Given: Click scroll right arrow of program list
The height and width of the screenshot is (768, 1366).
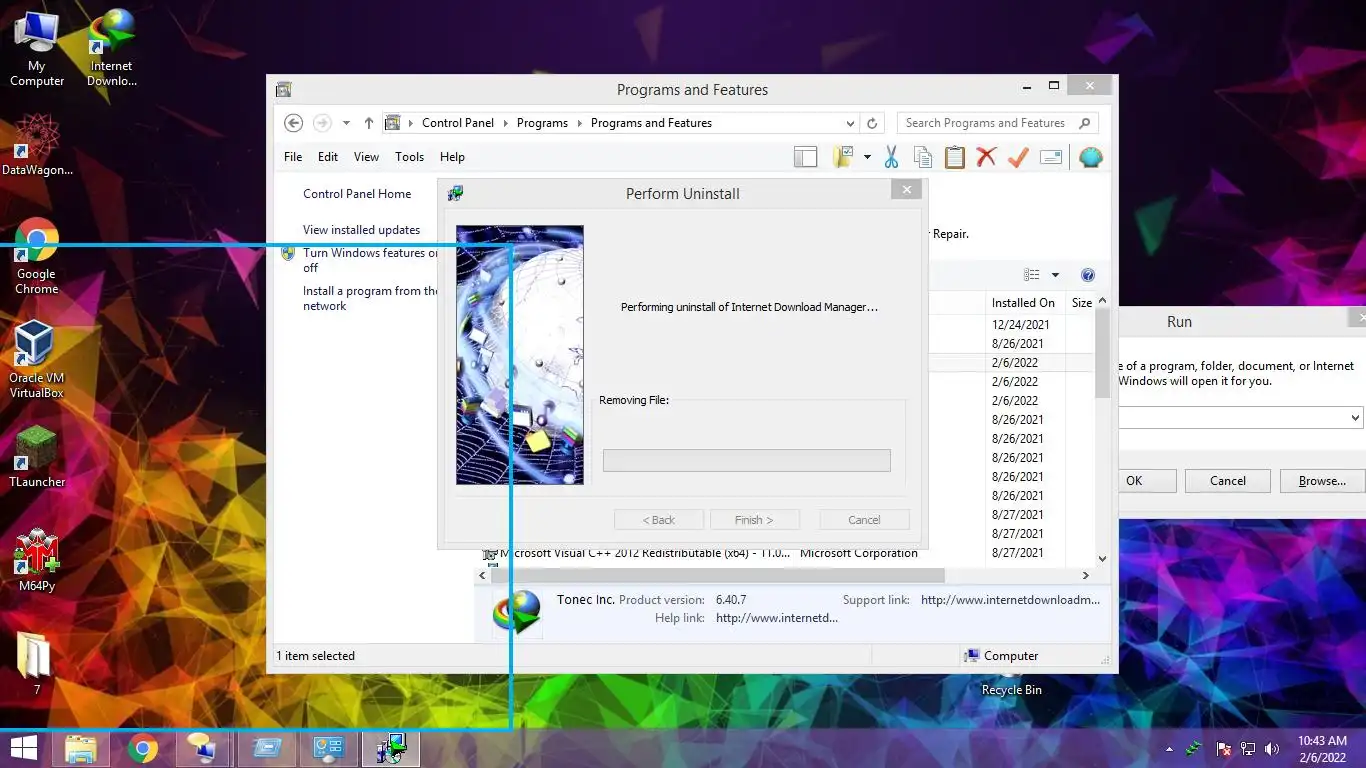Looking at the screenshot, I should pos(1086,576).
